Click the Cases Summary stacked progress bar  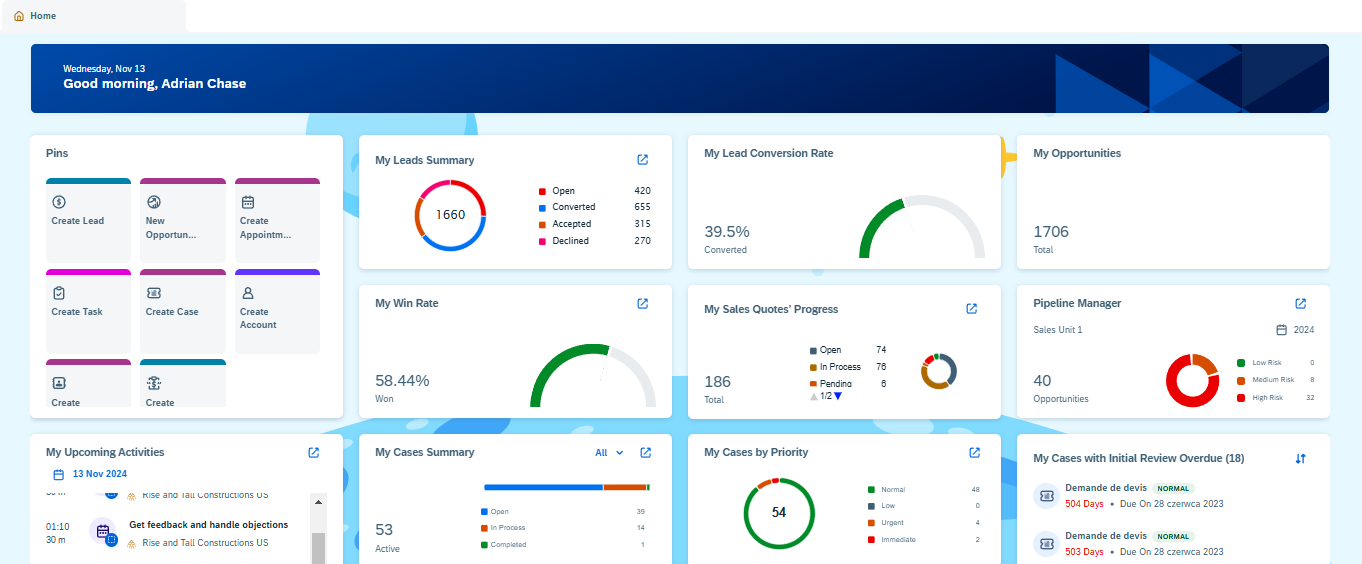click(x=567, y=487)
